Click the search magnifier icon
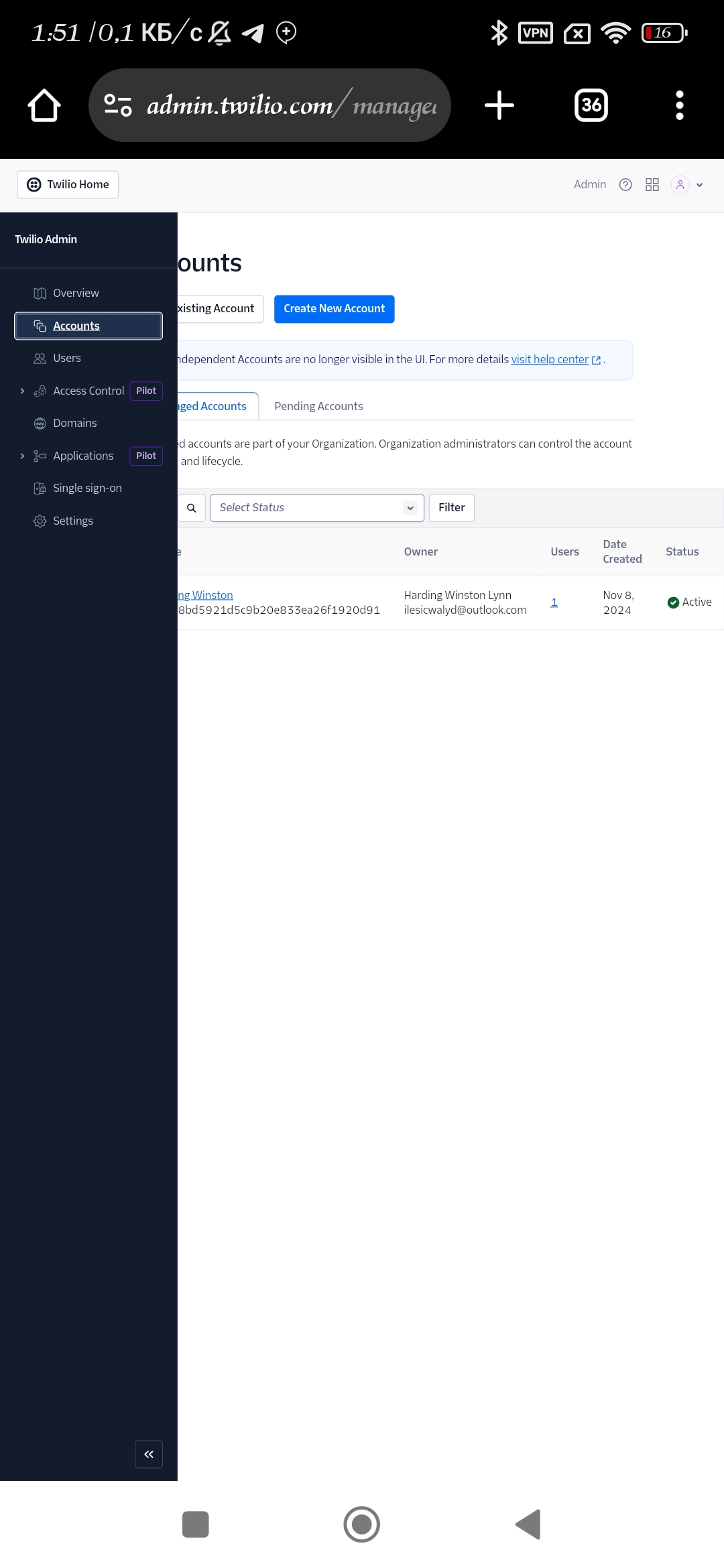The image size is (724, 1568). coord(191,508)
